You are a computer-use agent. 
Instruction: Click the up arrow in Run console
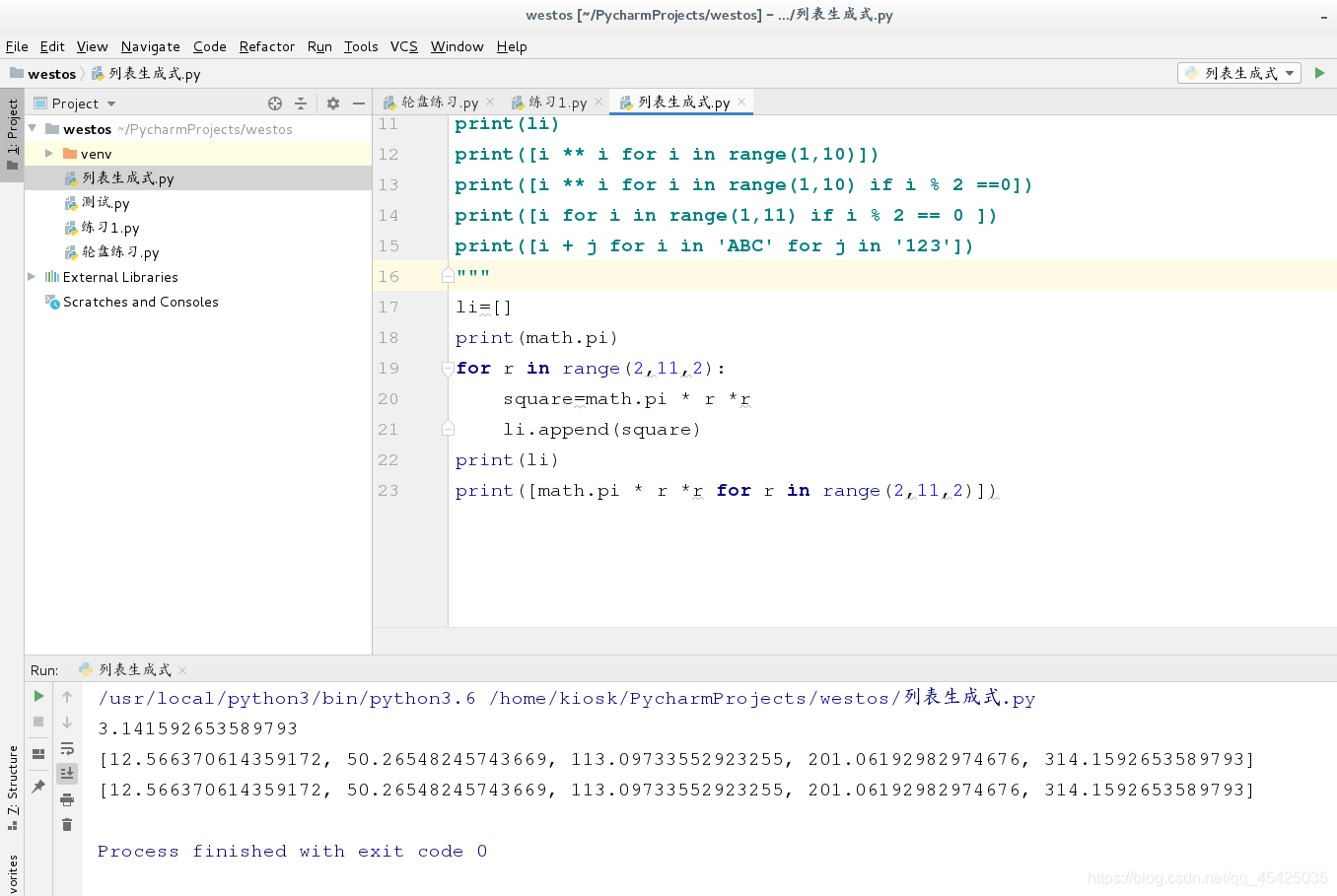click(67, 697)
